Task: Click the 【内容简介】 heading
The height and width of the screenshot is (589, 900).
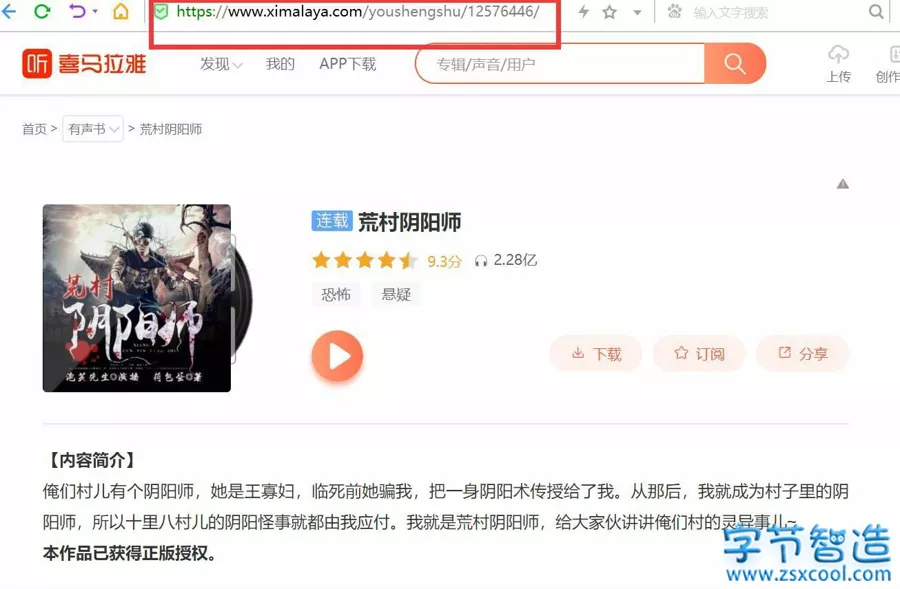Action: 92,460
